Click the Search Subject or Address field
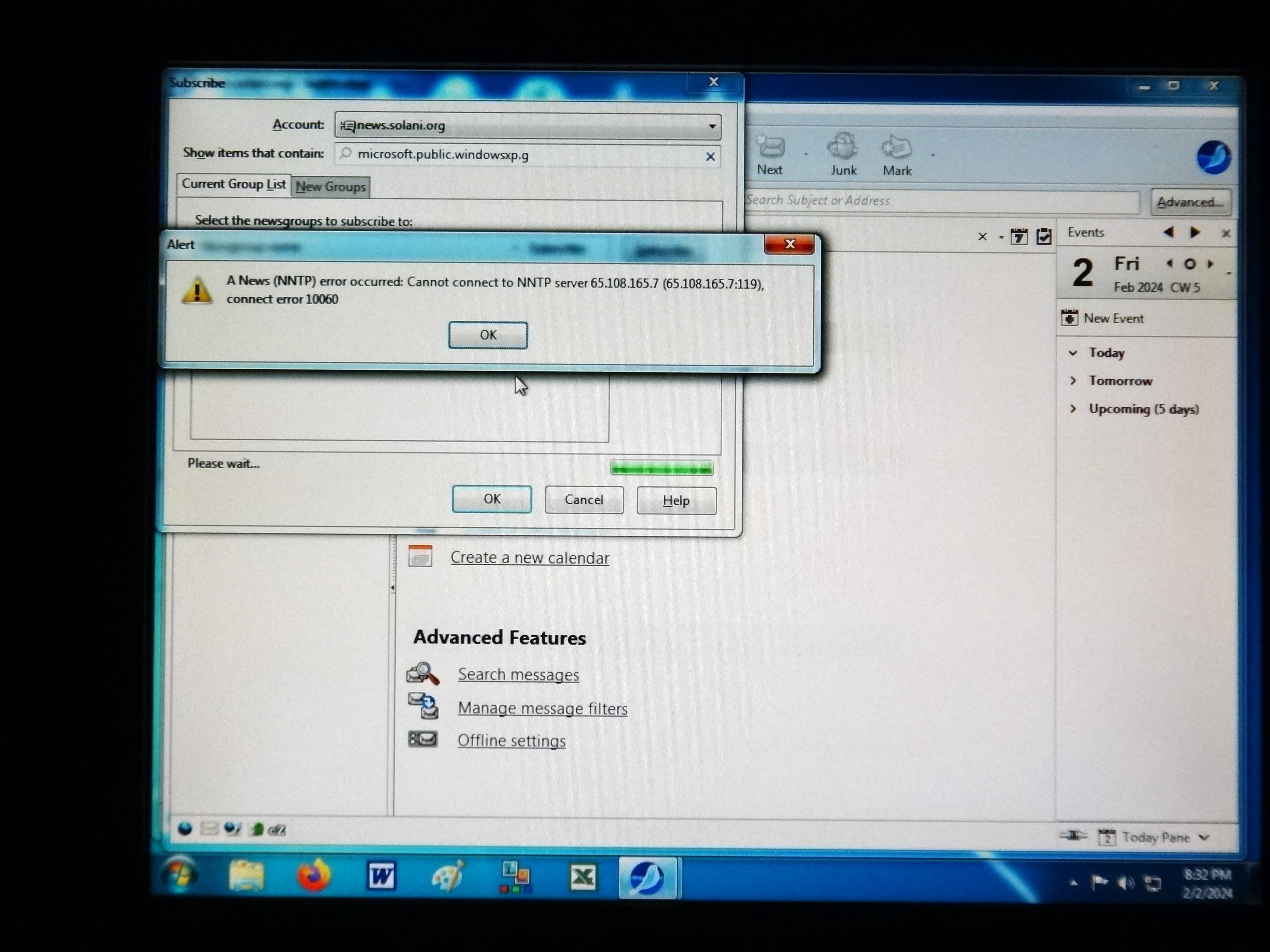 point(942,201)
